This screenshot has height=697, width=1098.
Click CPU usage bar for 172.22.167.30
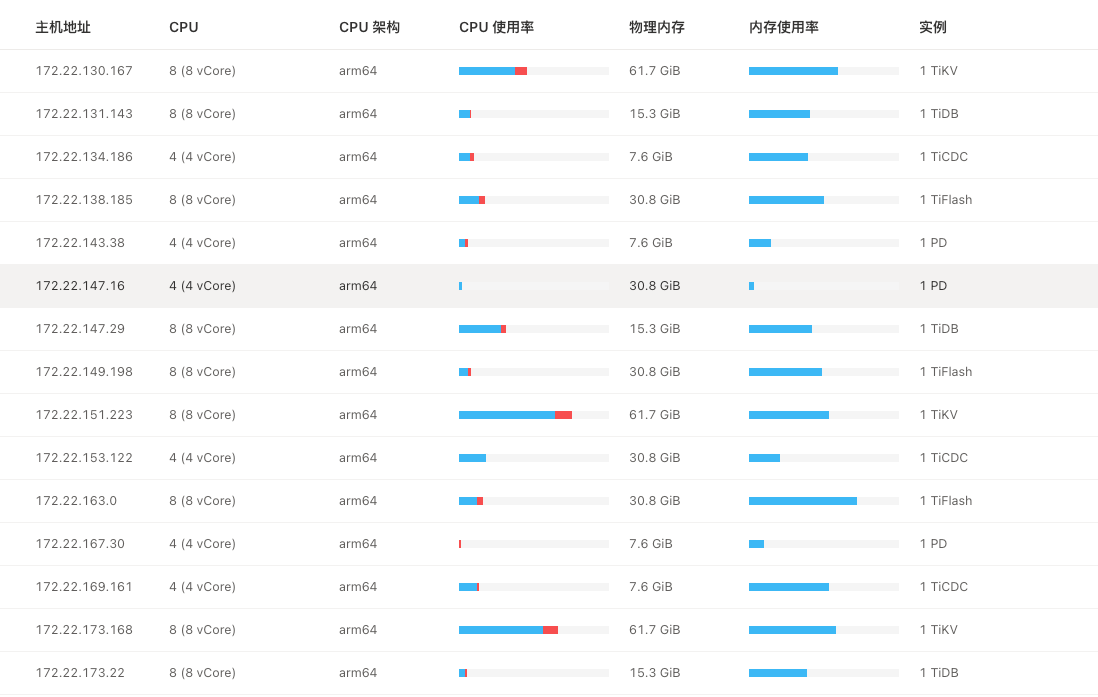click(x=533, y=544)
